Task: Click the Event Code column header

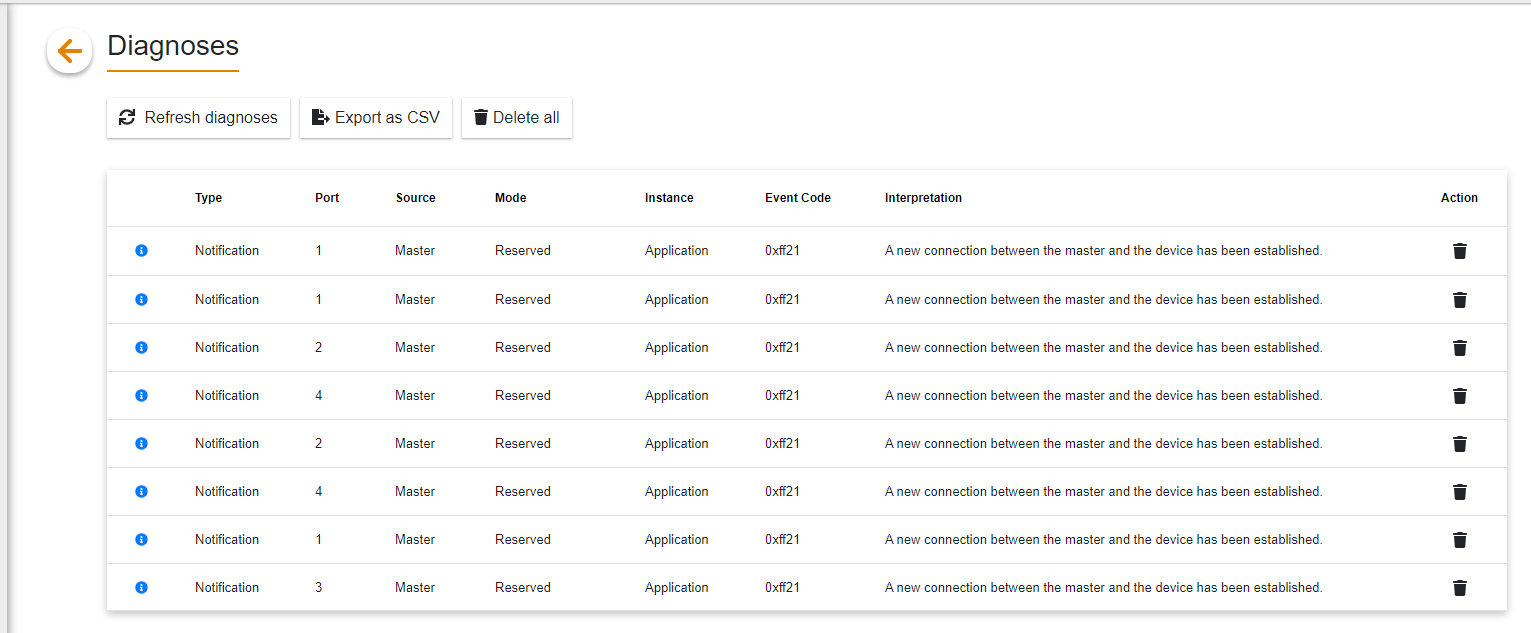Action: [798, 198]
